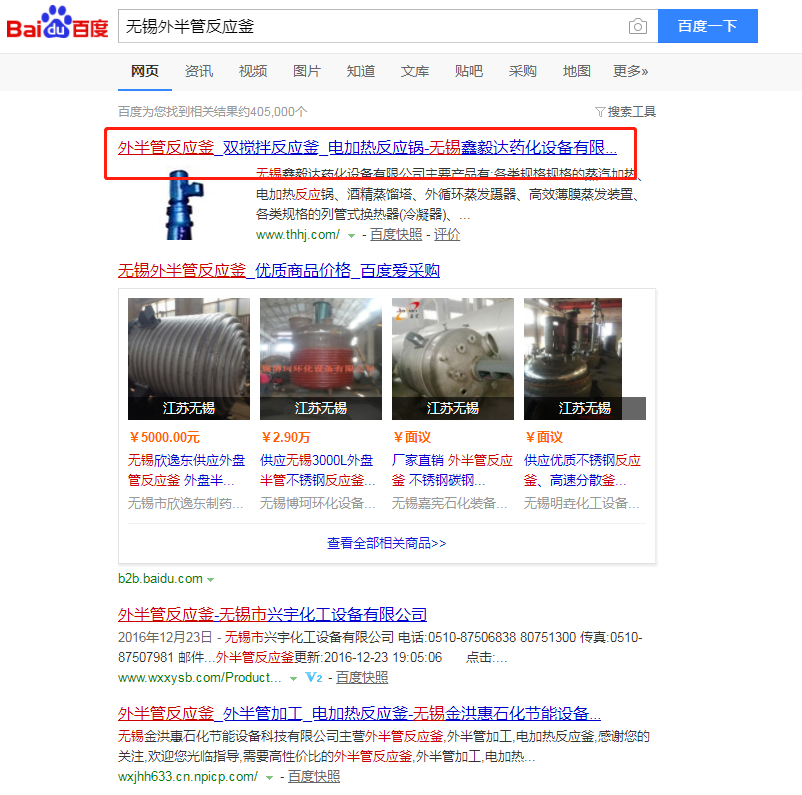This screenshot has height=795, width=802.
Task: Switch to the 视频 tab
Action: tap(253, 71)
